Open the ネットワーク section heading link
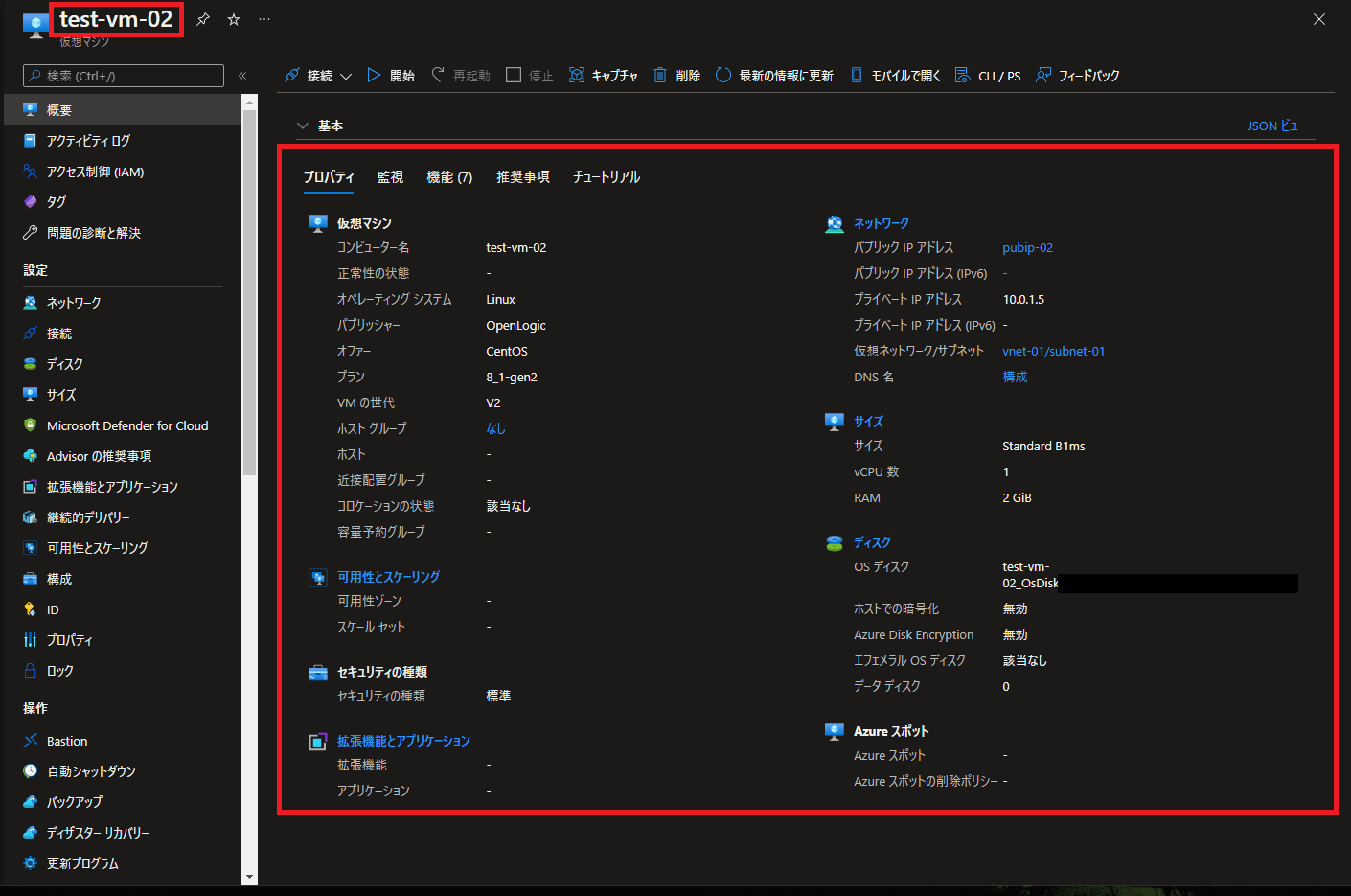This screenshot has height=896, width=1351. pyautogui.click(x=882, y=223)
